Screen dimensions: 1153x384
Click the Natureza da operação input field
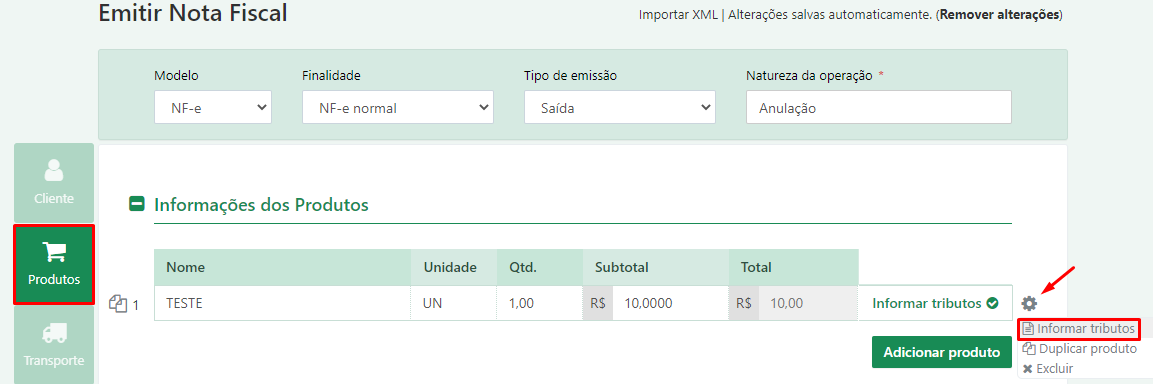tap(879, 107)
